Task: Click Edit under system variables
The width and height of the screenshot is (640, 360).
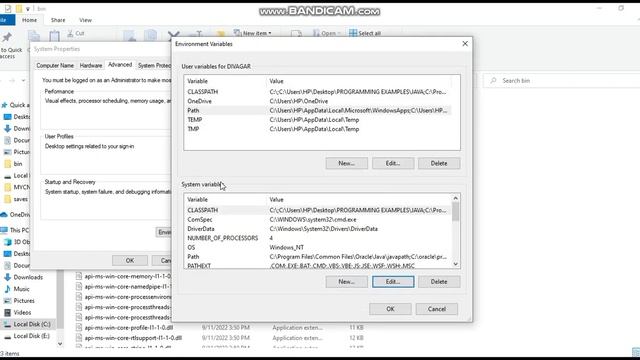Action: tap(393, 282)
